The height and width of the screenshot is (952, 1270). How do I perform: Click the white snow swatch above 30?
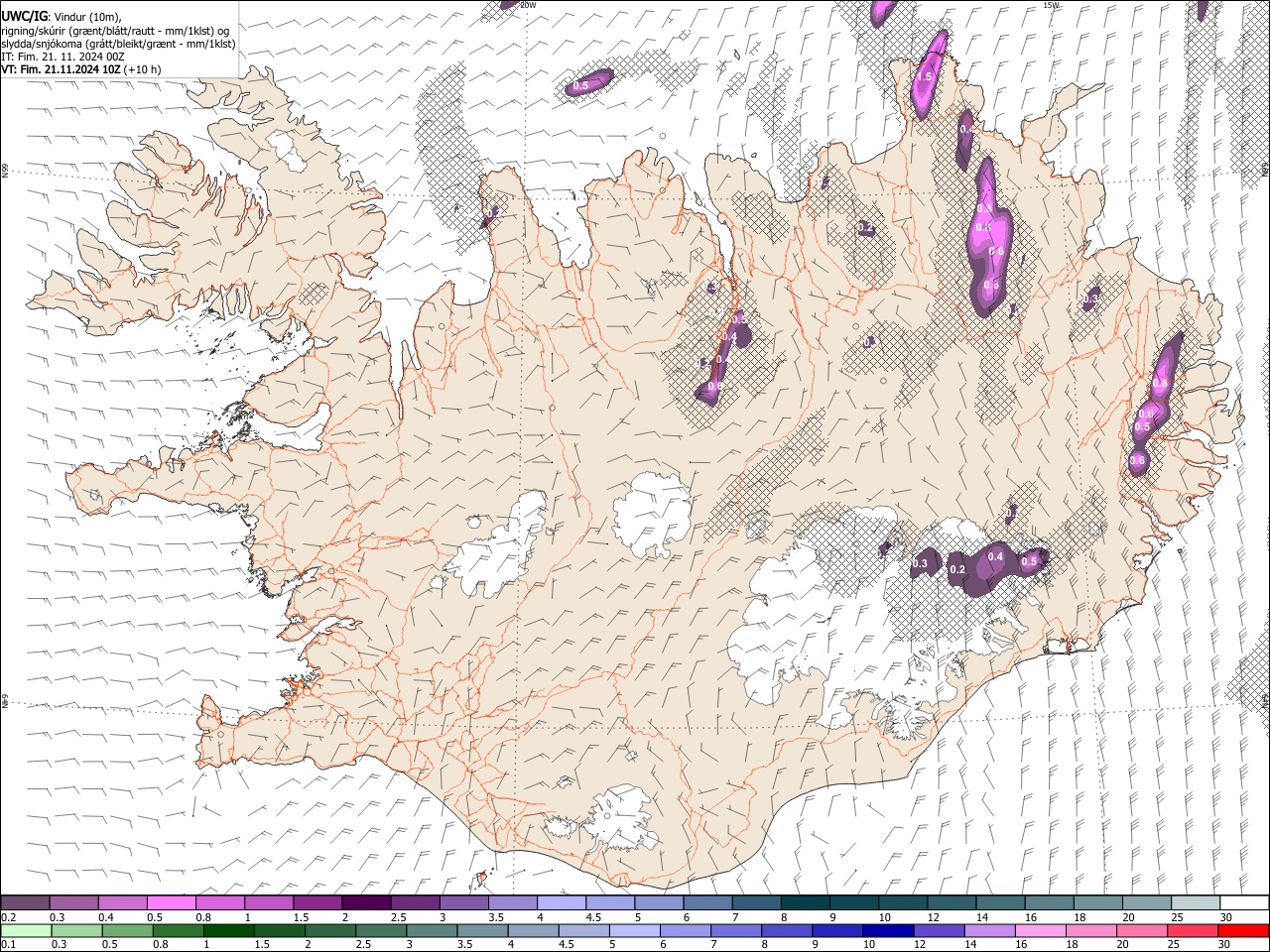(1243, 902)
